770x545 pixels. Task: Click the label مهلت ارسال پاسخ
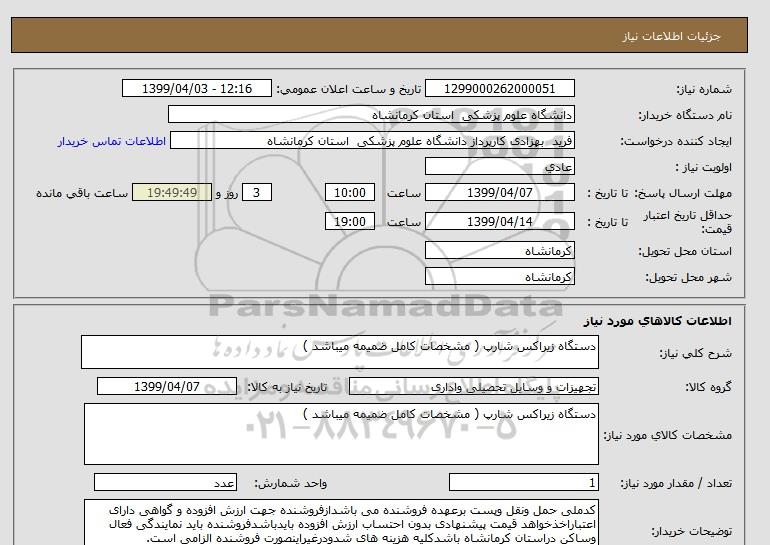683,193
